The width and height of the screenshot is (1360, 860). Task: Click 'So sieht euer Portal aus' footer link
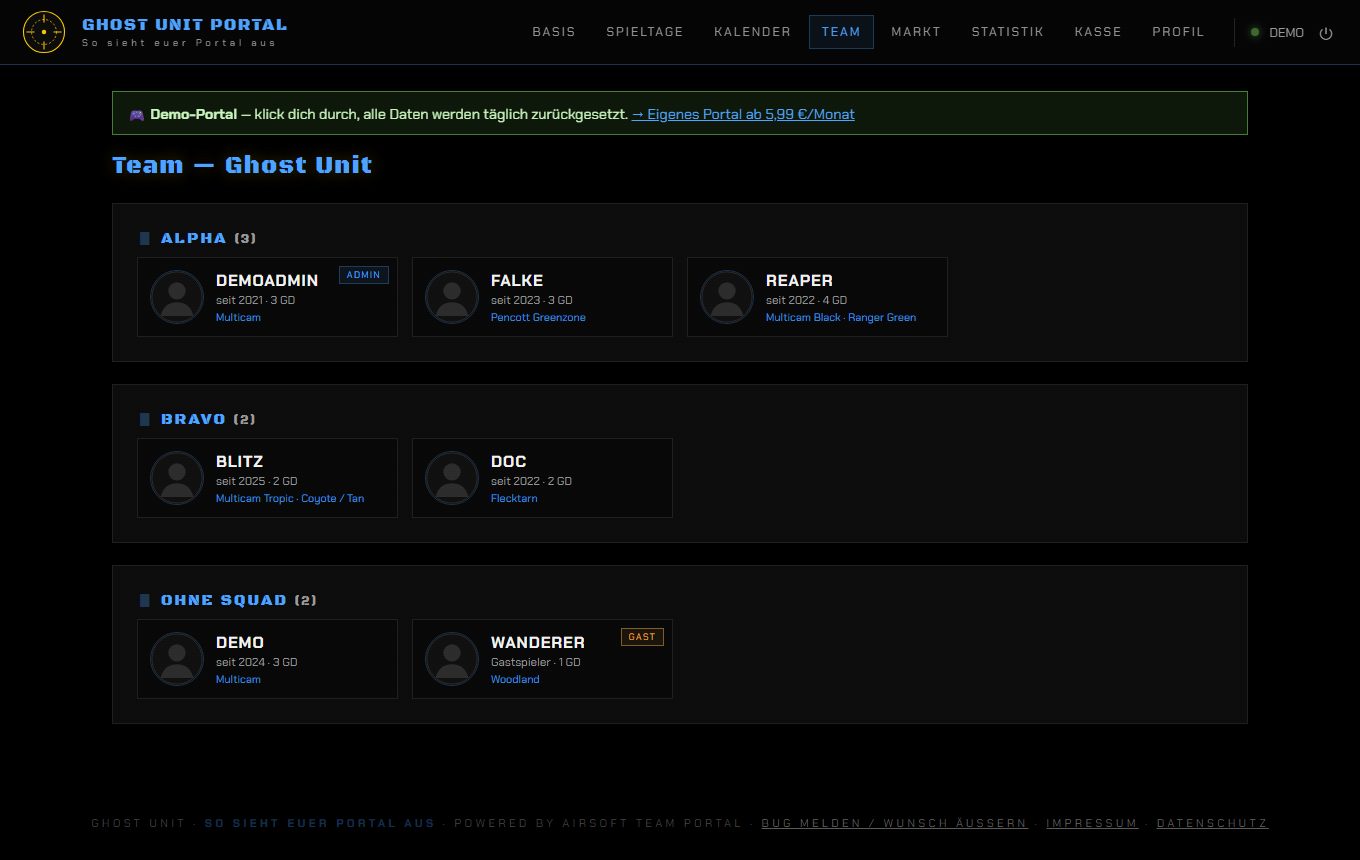tap(320, 823)
